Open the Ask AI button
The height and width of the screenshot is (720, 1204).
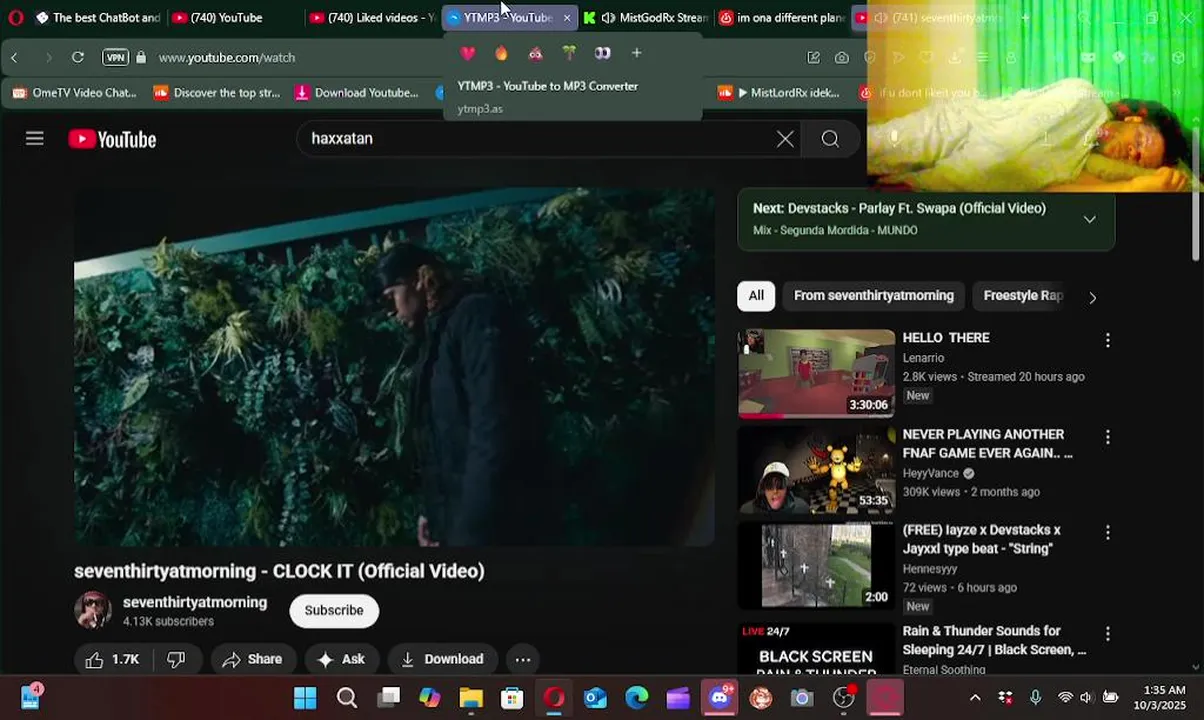pos(341,659)
